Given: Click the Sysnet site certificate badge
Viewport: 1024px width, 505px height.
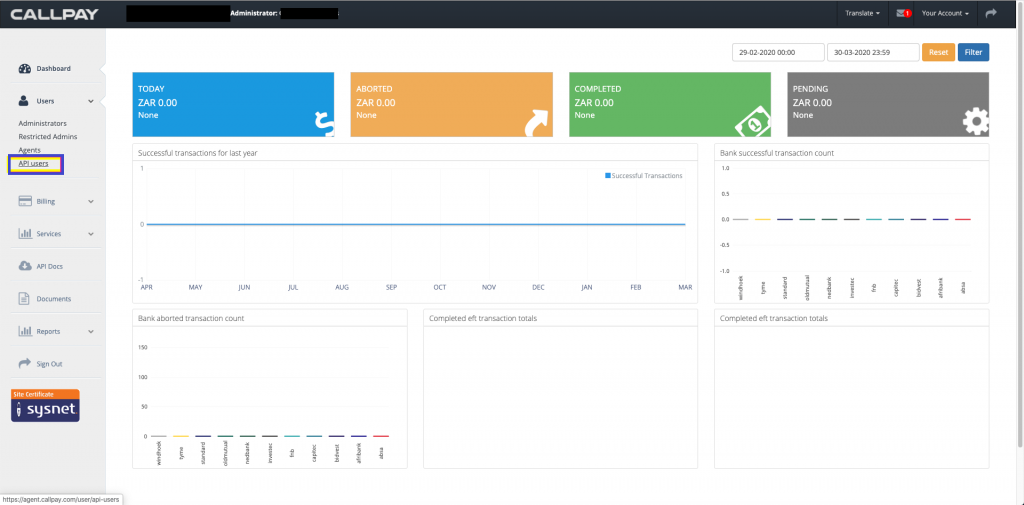Looking at the screenshot, I should 45,406.
